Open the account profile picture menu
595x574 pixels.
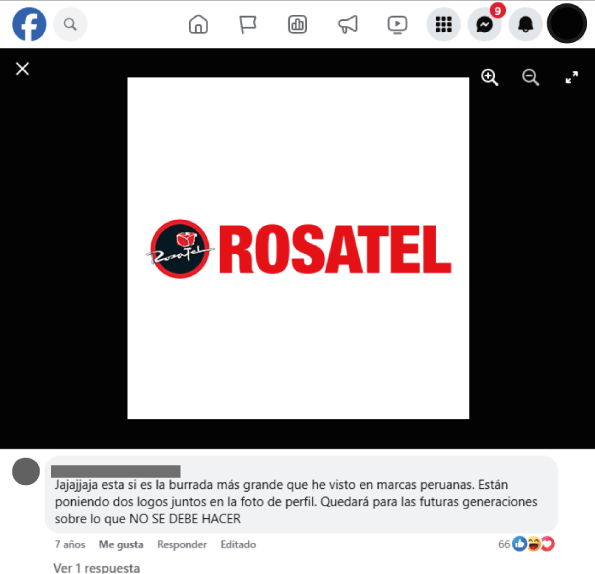(567, 24)
